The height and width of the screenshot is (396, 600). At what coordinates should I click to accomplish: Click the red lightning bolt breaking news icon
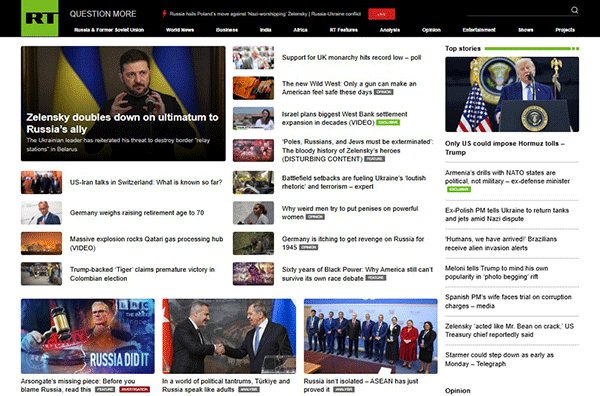tap(164, 14)
